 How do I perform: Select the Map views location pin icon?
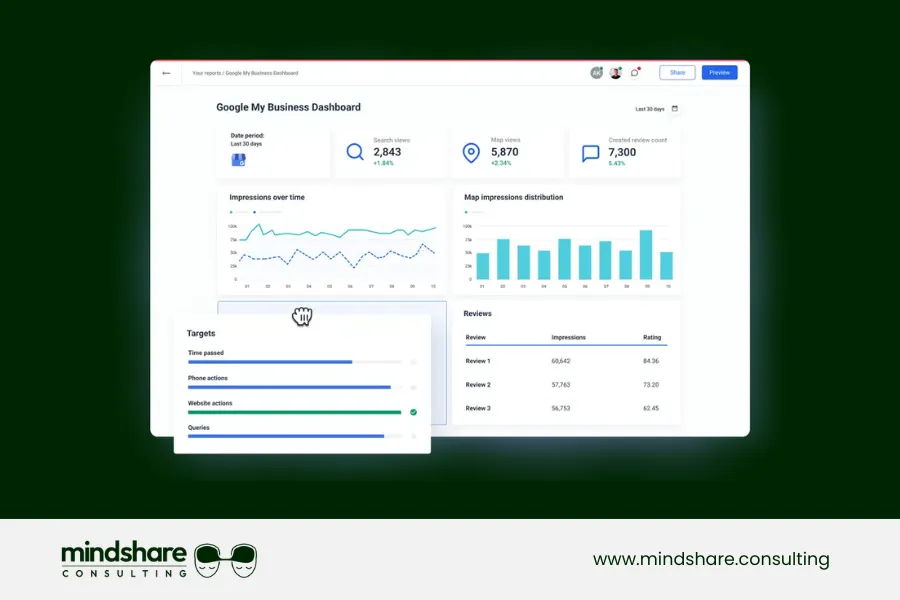pyautogui.click(x=473, y=151)
